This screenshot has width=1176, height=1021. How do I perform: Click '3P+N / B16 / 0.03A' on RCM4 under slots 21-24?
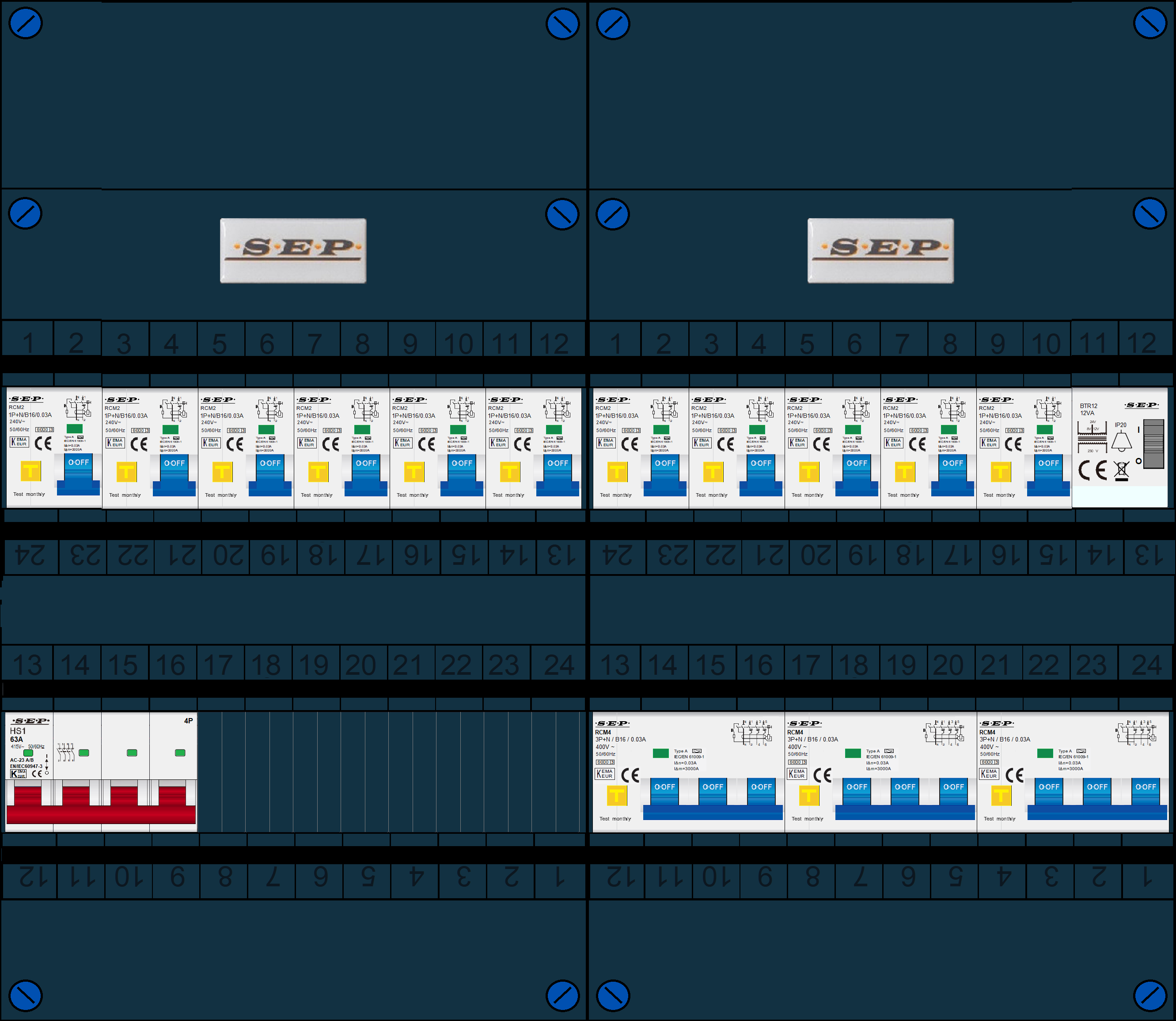[x=1005, y=740]
